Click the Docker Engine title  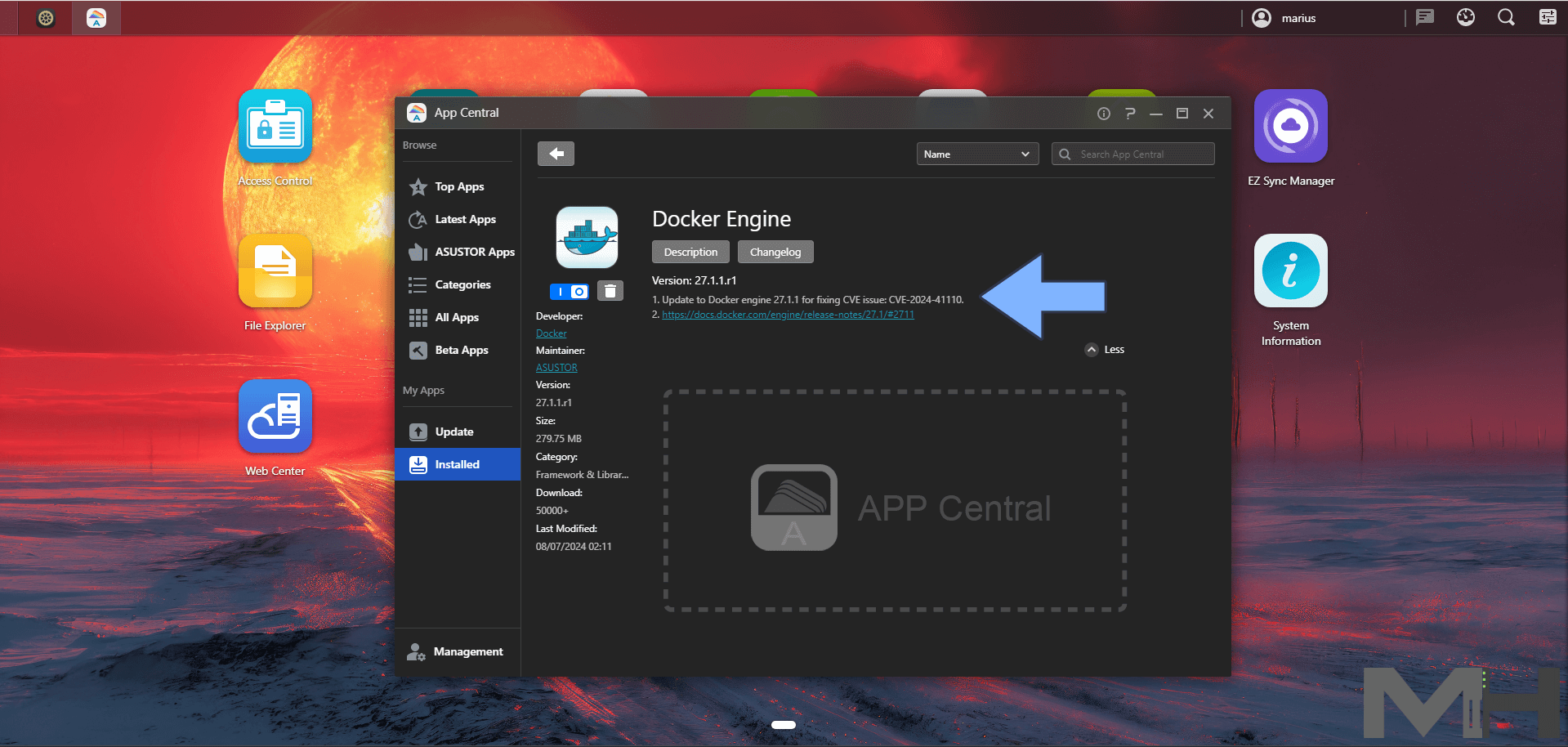[x=721, y=219]
